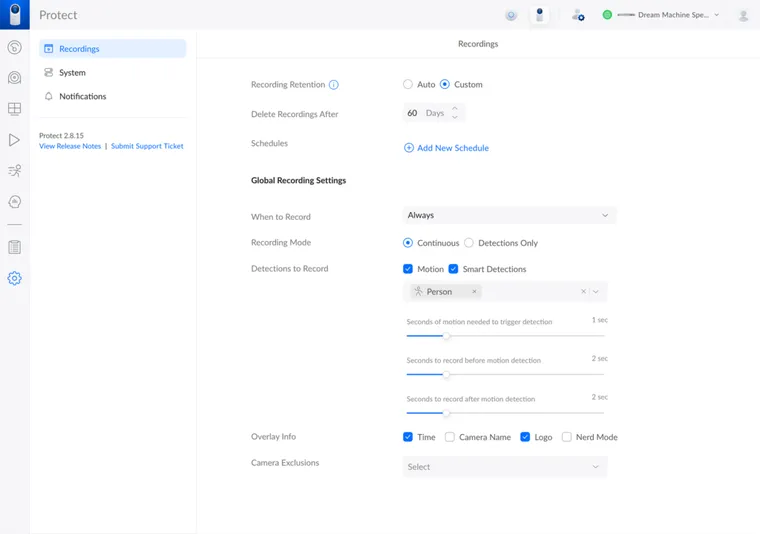Open Submit Support Ticket link
The height and width of the screenshot is (534, 760).
pos(147,146)
